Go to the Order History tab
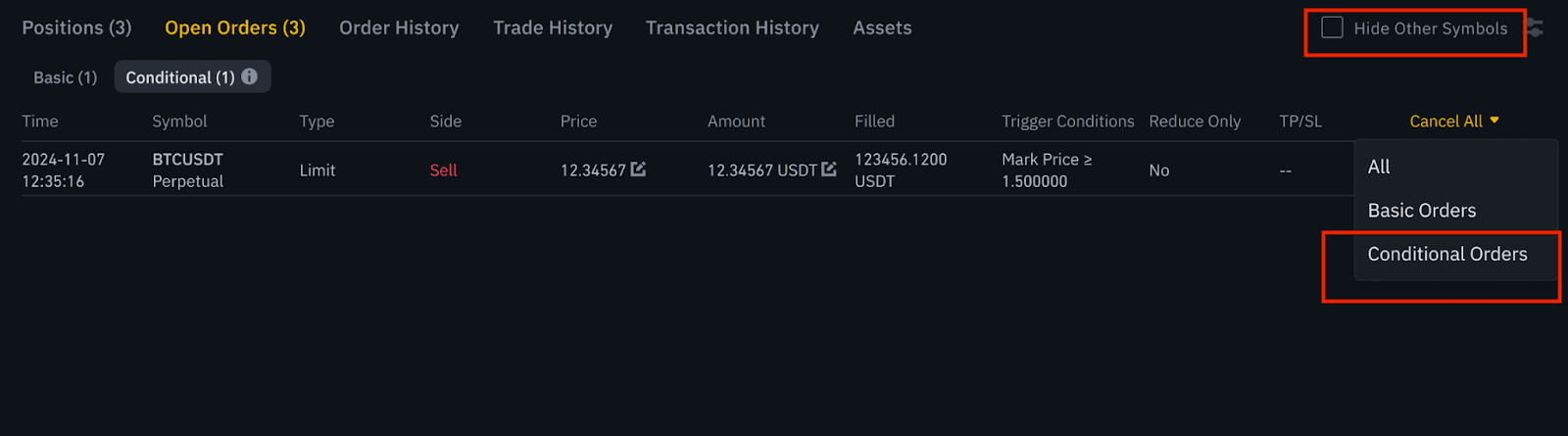Viewport: 1568px width, 436px height. pos(399,28)
